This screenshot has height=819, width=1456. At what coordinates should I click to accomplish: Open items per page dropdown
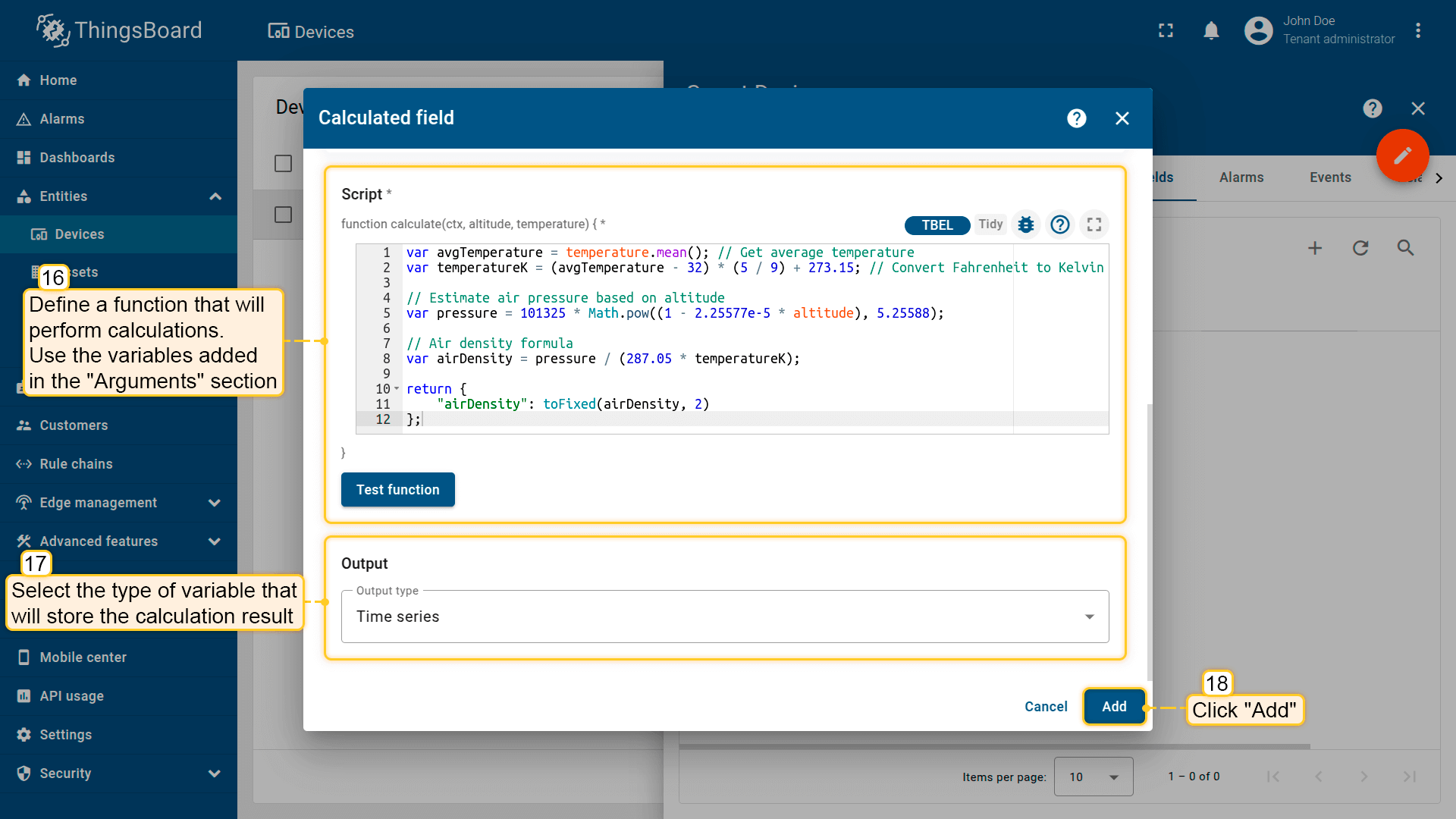1093,777
